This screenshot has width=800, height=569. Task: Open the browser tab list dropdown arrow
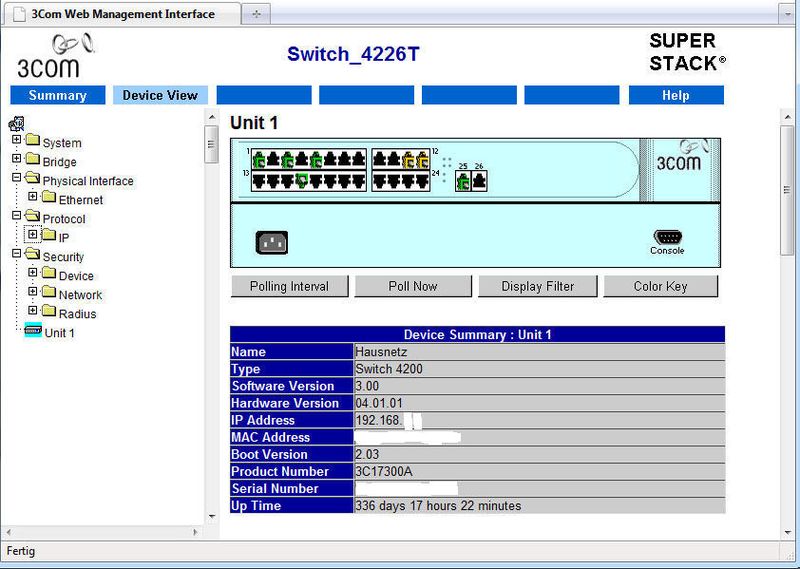(x=787, y=14)
